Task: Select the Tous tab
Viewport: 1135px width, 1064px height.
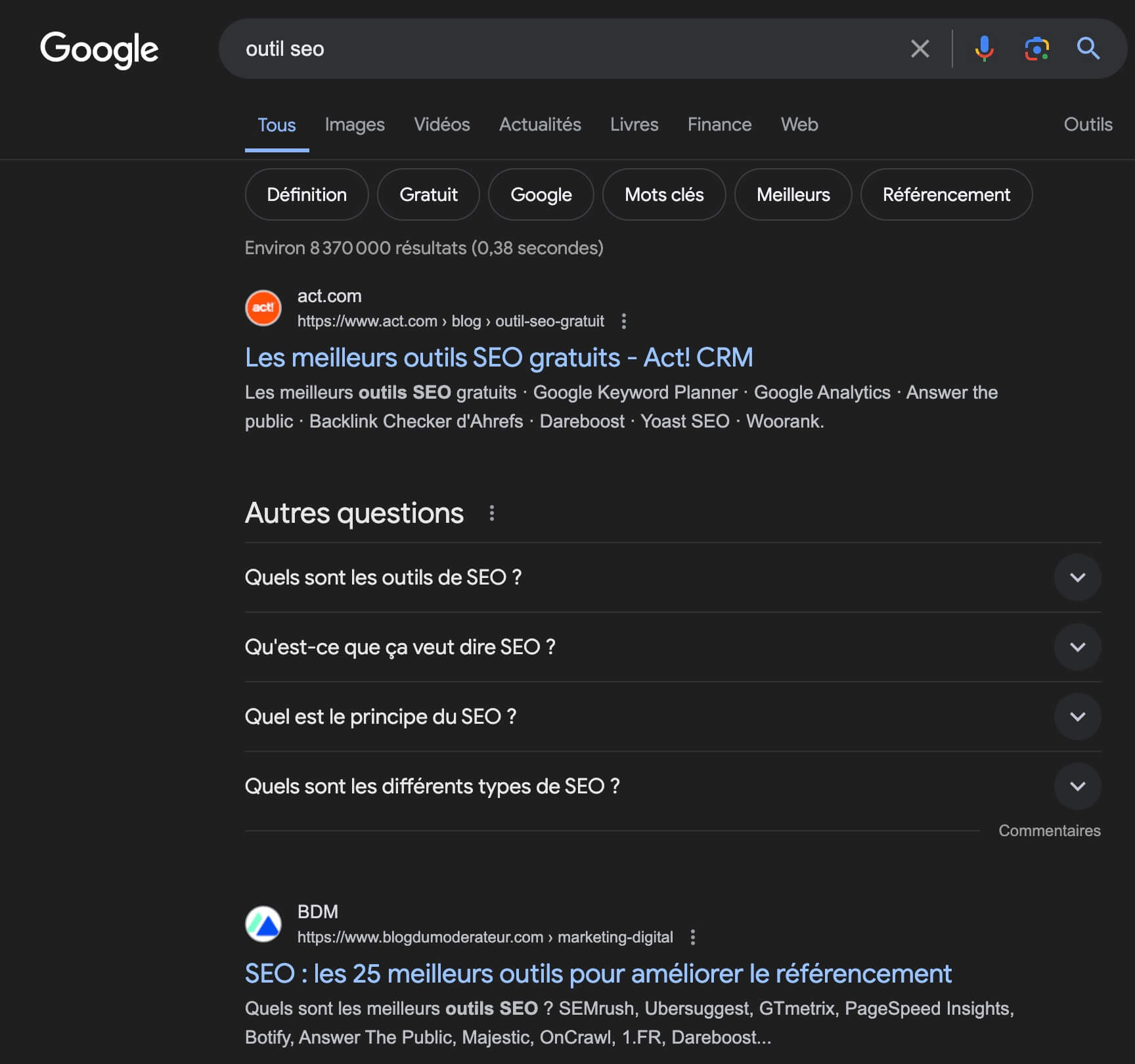Action: (x=277, y=125)
